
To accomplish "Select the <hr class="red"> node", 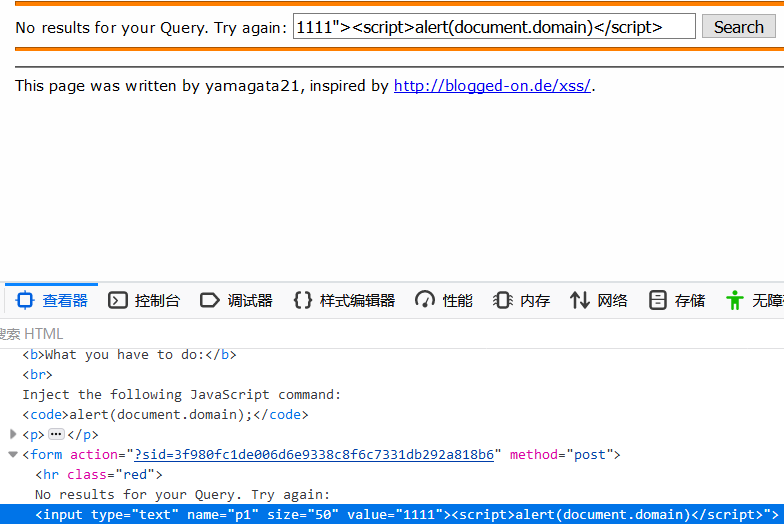I will (x=98, y=474).
